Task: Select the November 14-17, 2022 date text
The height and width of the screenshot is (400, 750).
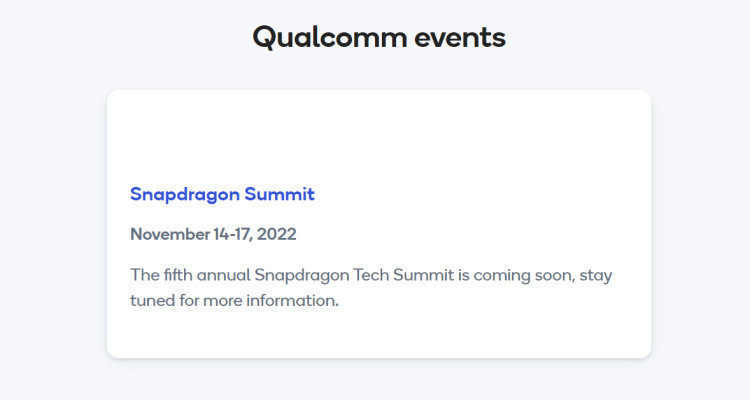Action: point(213,234)
